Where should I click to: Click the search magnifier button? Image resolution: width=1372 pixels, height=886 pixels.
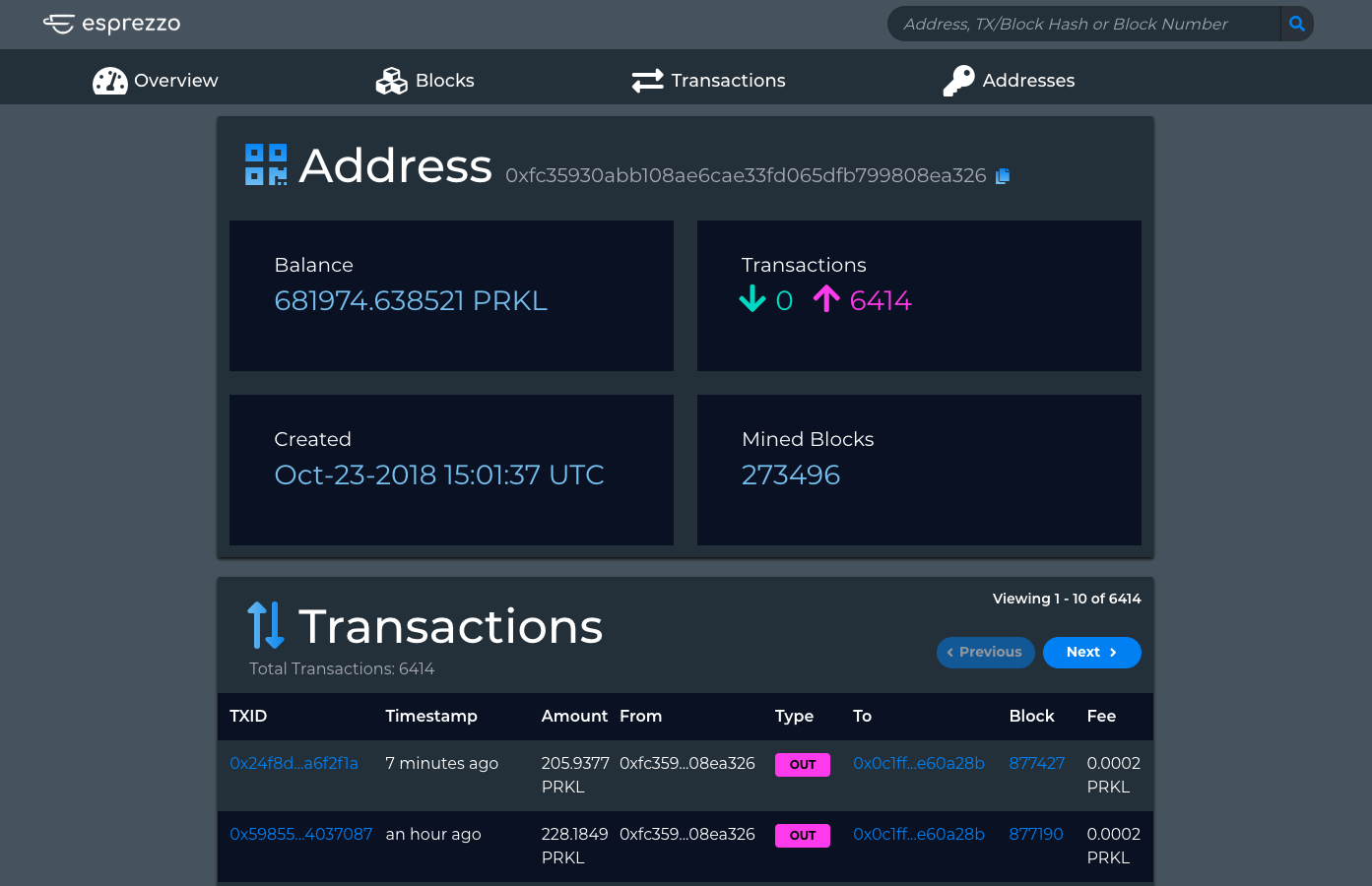click(1297, 24)
